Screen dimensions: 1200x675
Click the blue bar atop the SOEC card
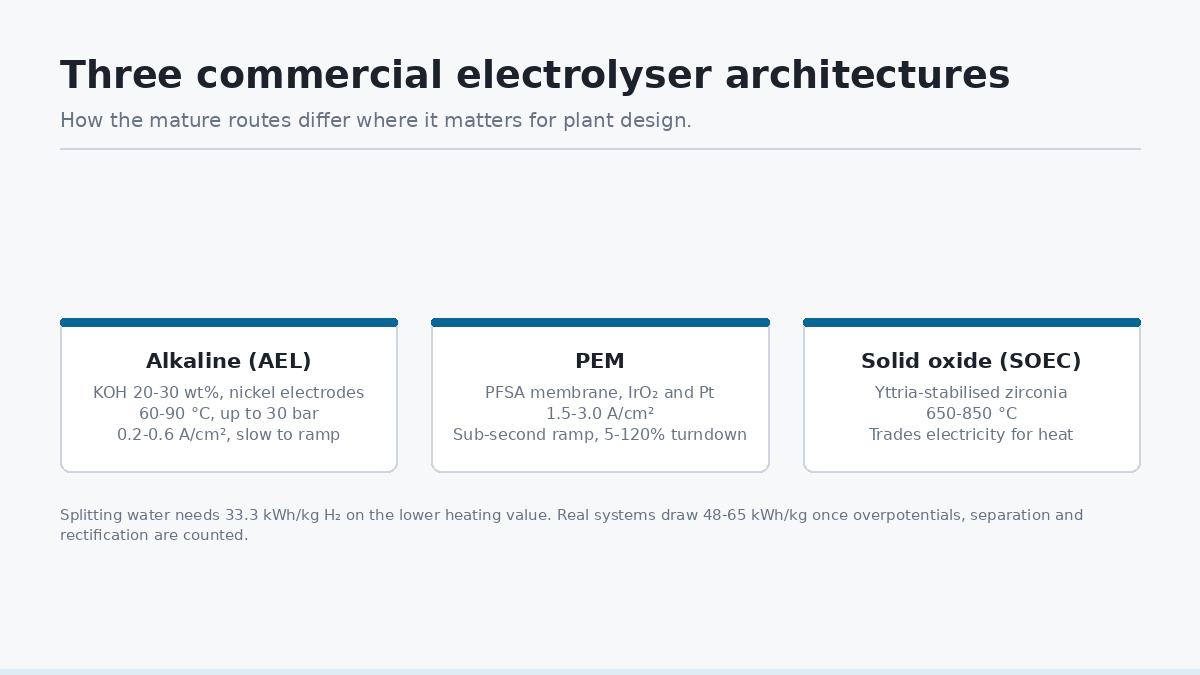(x=972, y=322)
